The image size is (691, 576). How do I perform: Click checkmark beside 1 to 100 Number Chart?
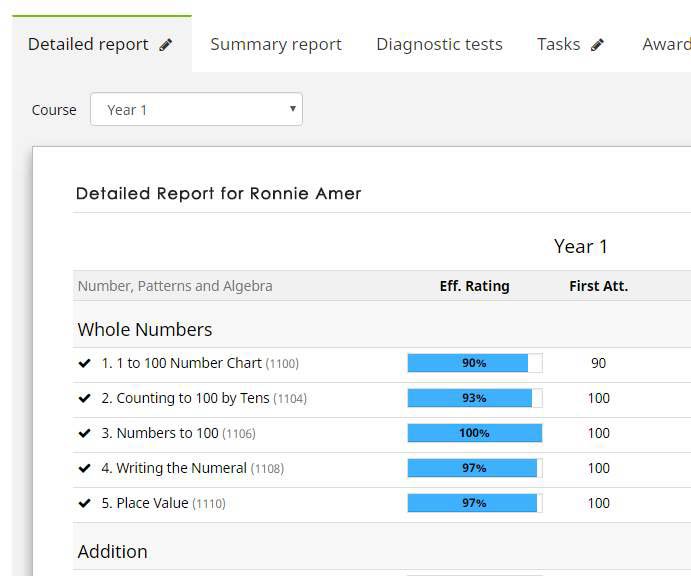tap(85, 364)
